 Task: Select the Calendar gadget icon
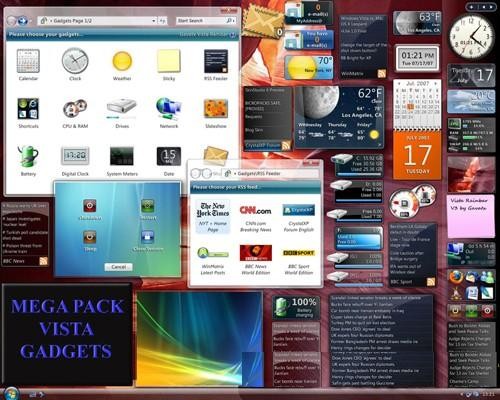click(28, 61)
